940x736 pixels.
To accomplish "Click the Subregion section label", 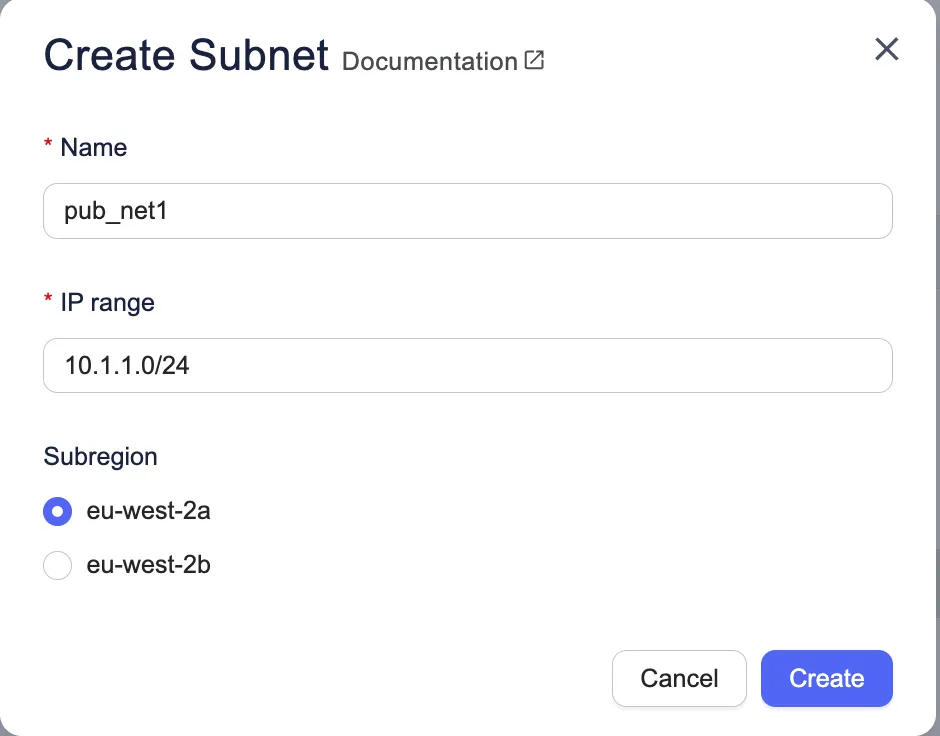I will click(x=100, y=457).
